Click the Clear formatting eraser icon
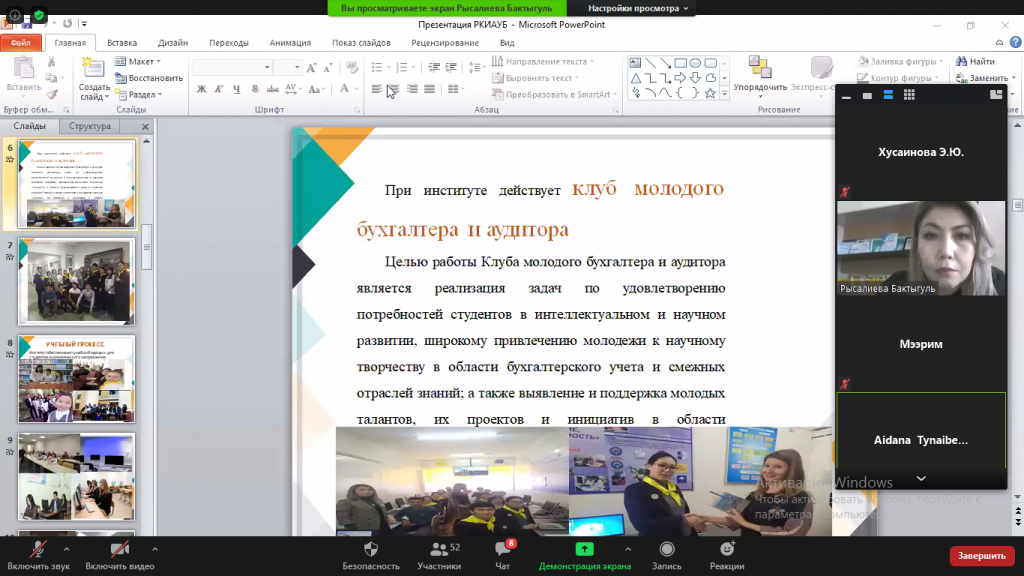Screen dimensions: 1024x576 (x=352, y=67)
